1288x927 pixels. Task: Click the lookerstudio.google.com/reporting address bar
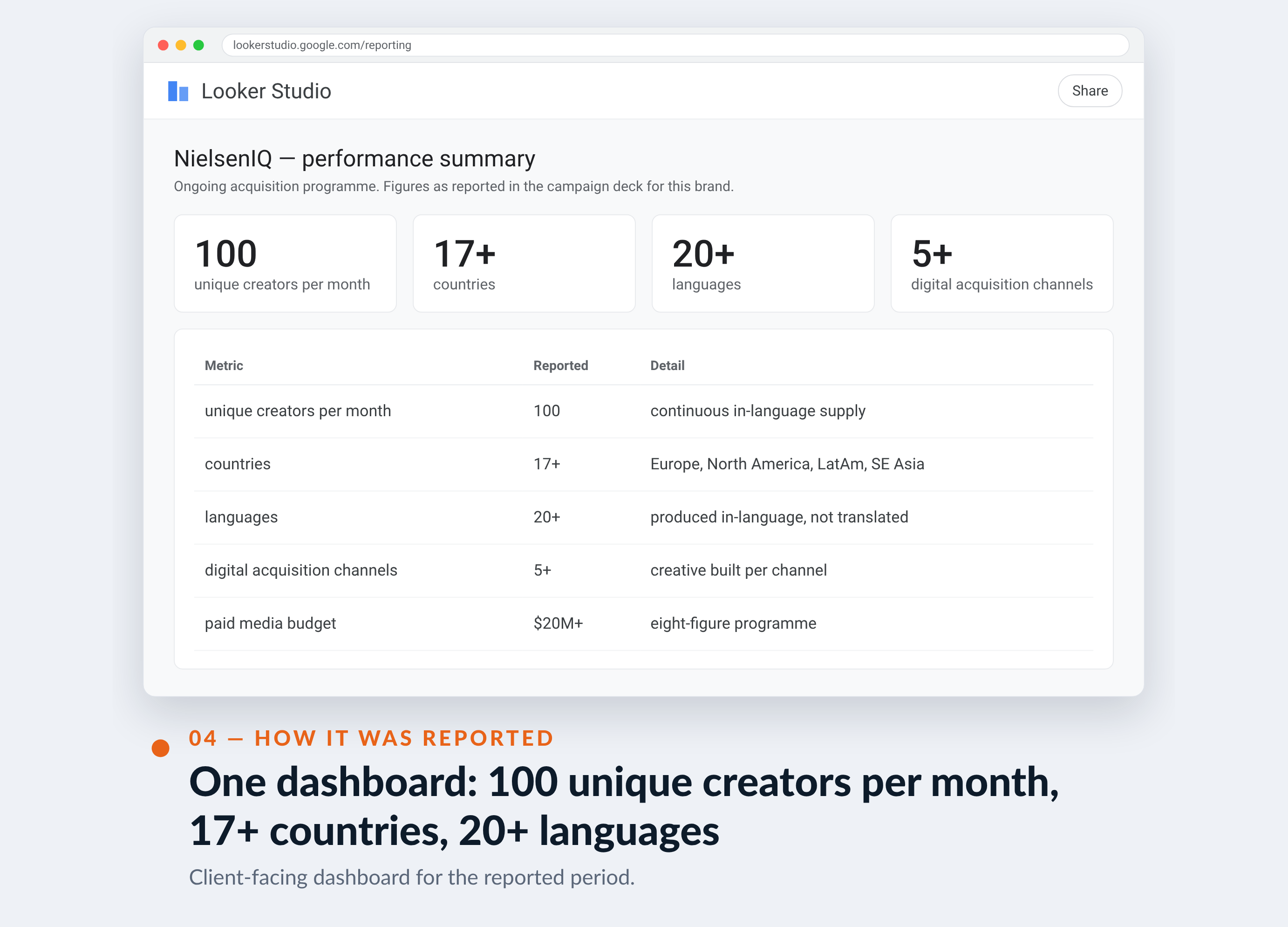coord(675,45)
